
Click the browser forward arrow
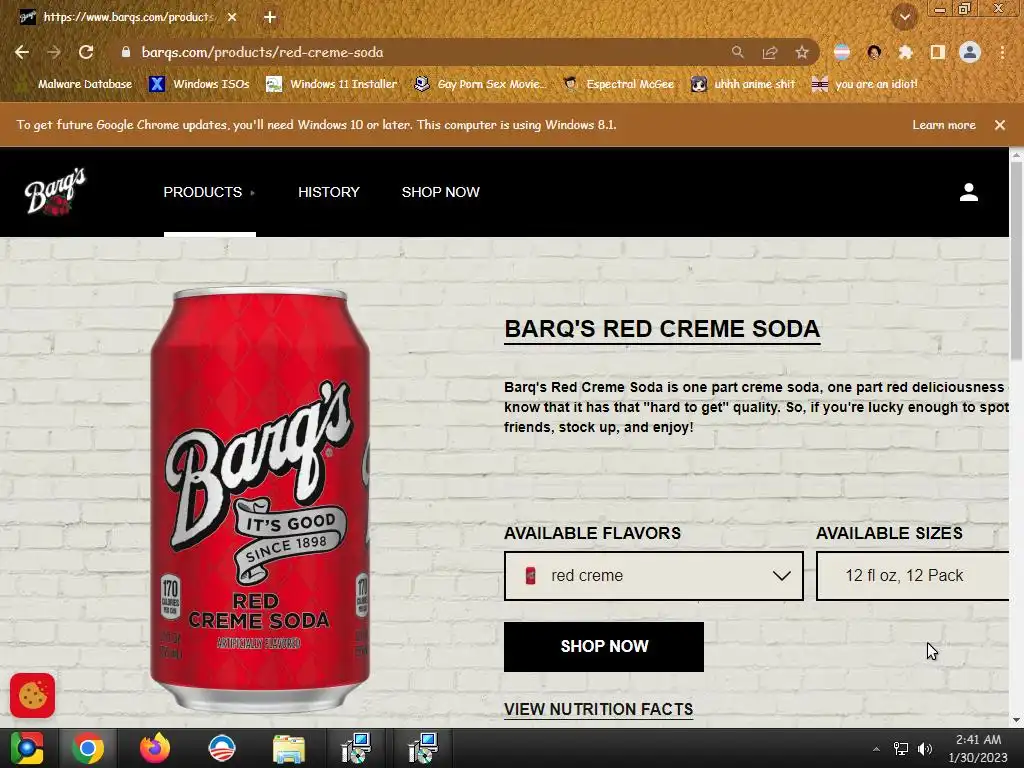click(54, 52)
